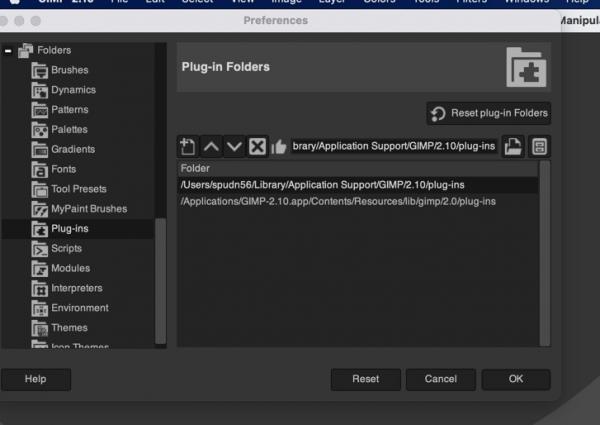This screenshot has height=425, width=600.
Task: Open Help for Preferences
Action: pos(36,379)
